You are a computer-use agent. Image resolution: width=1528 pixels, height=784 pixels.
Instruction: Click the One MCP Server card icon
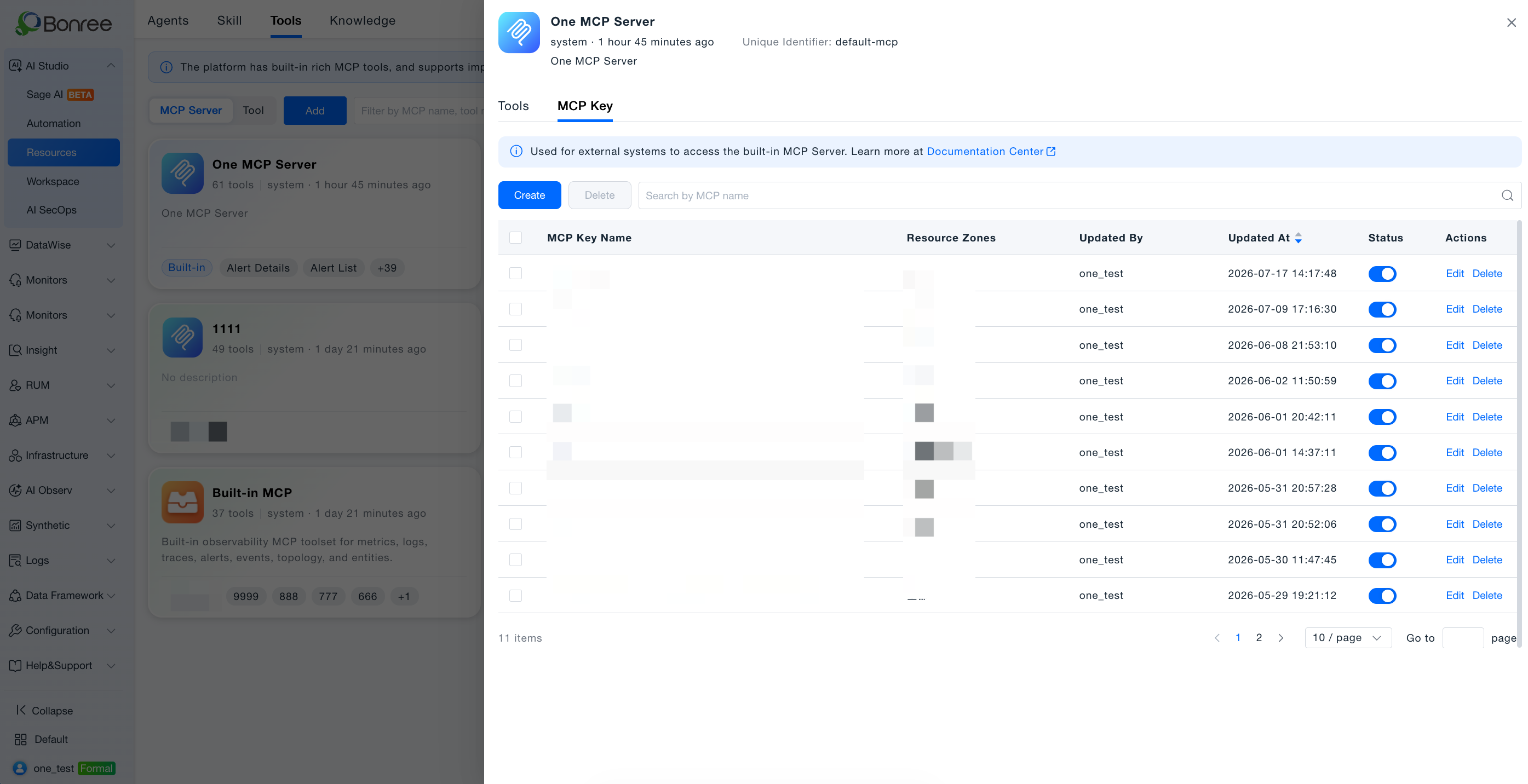click(x=183, y=173)
